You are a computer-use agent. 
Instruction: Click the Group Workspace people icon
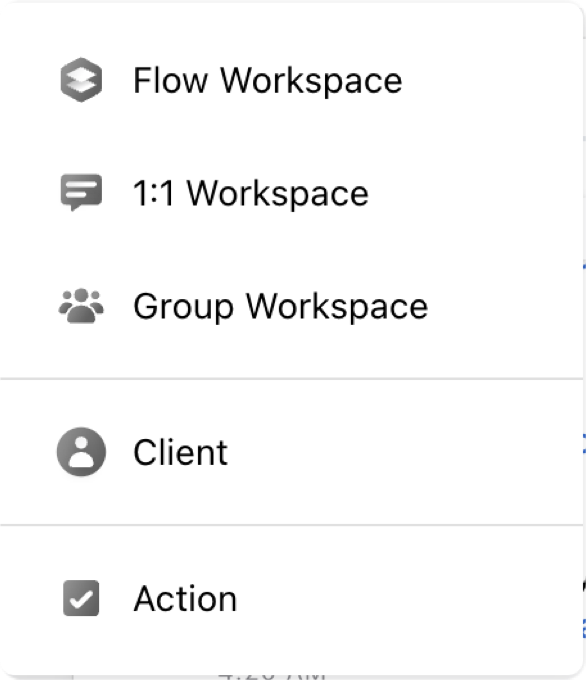click(x=81, y=306)
